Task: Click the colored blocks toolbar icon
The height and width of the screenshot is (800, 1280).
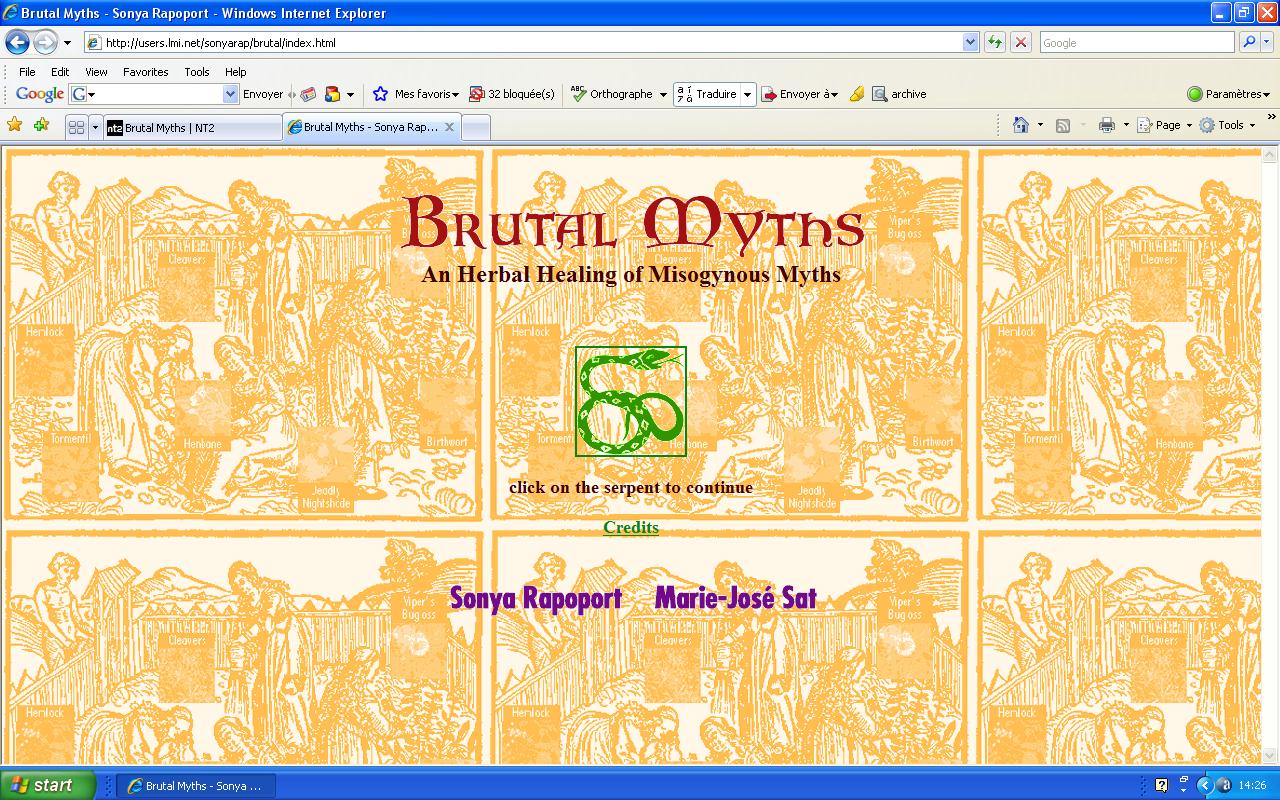Action: (x=332, y=94)
